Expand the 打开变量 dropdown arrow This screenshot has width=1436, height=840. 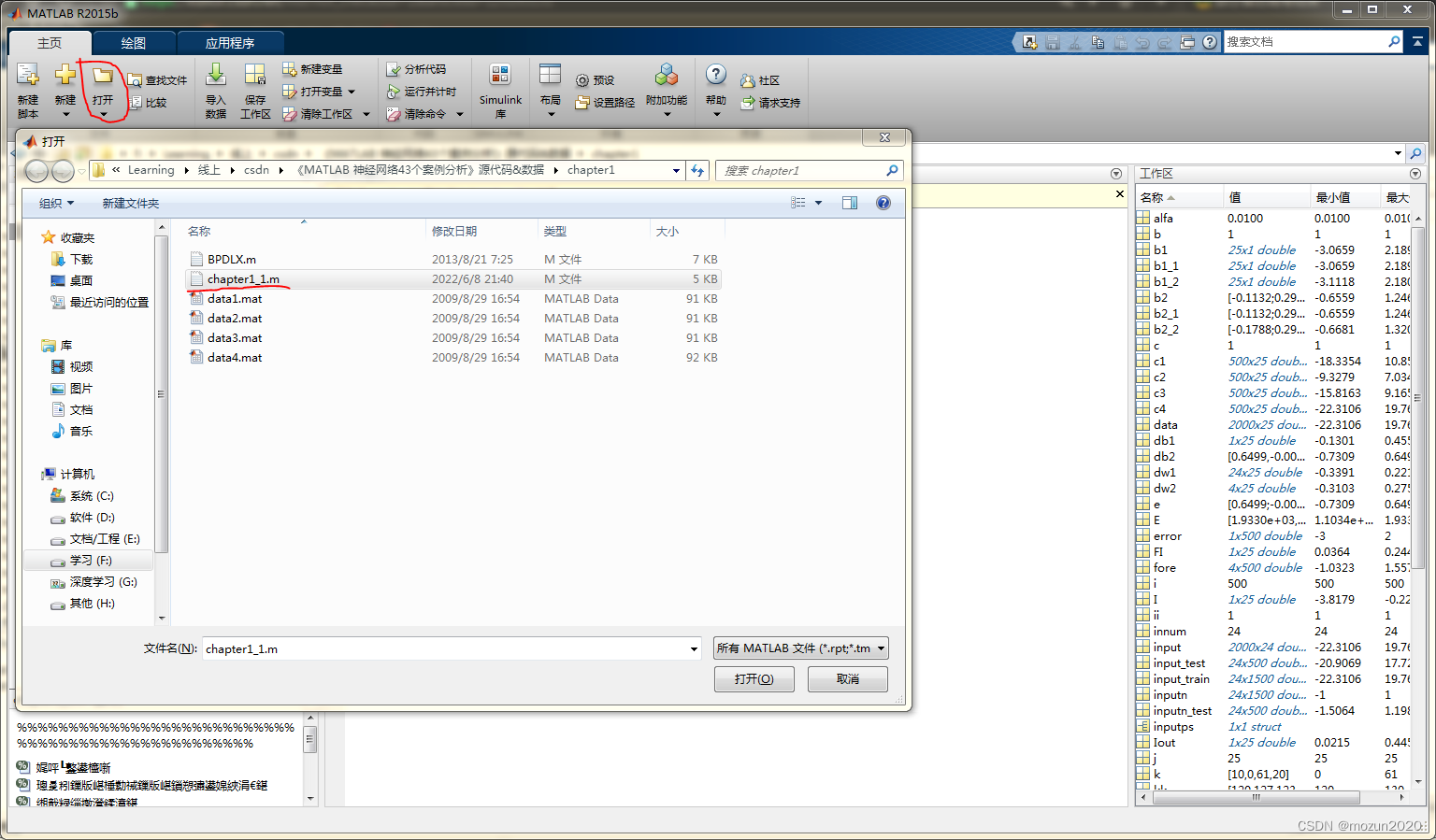[x=352, y=92]
